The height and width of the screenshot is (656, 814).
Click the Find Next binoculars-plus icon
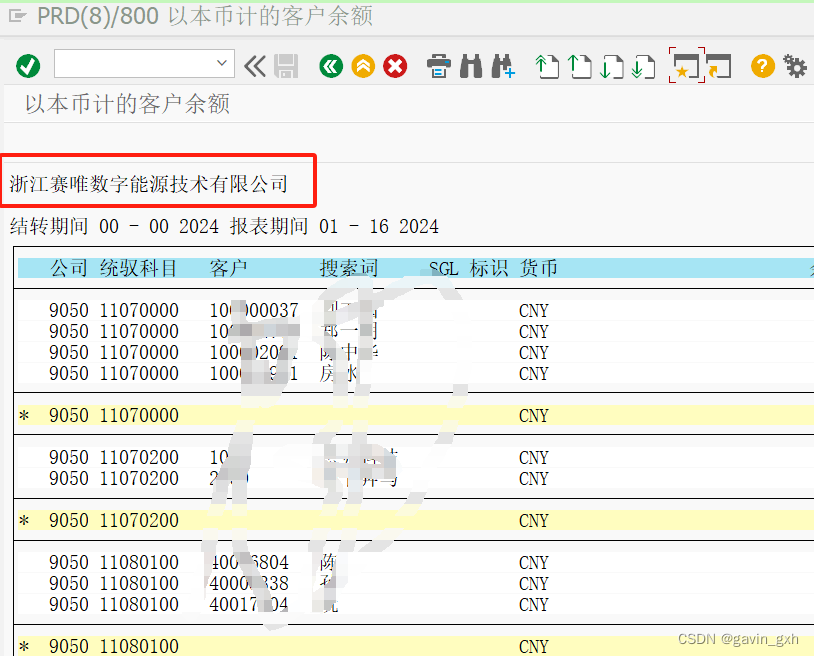pos(503,66)
